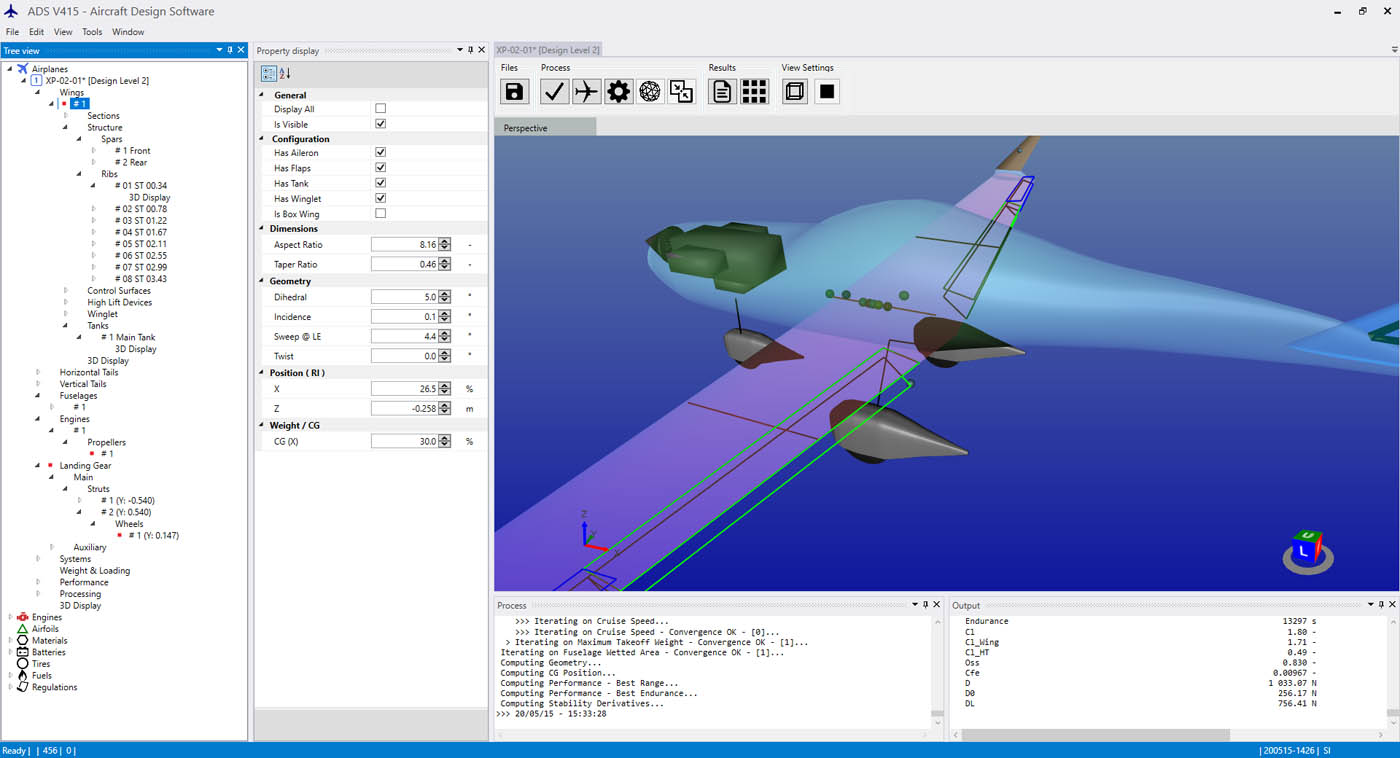Click the black square view settings icon

click(x=827, y=92)
